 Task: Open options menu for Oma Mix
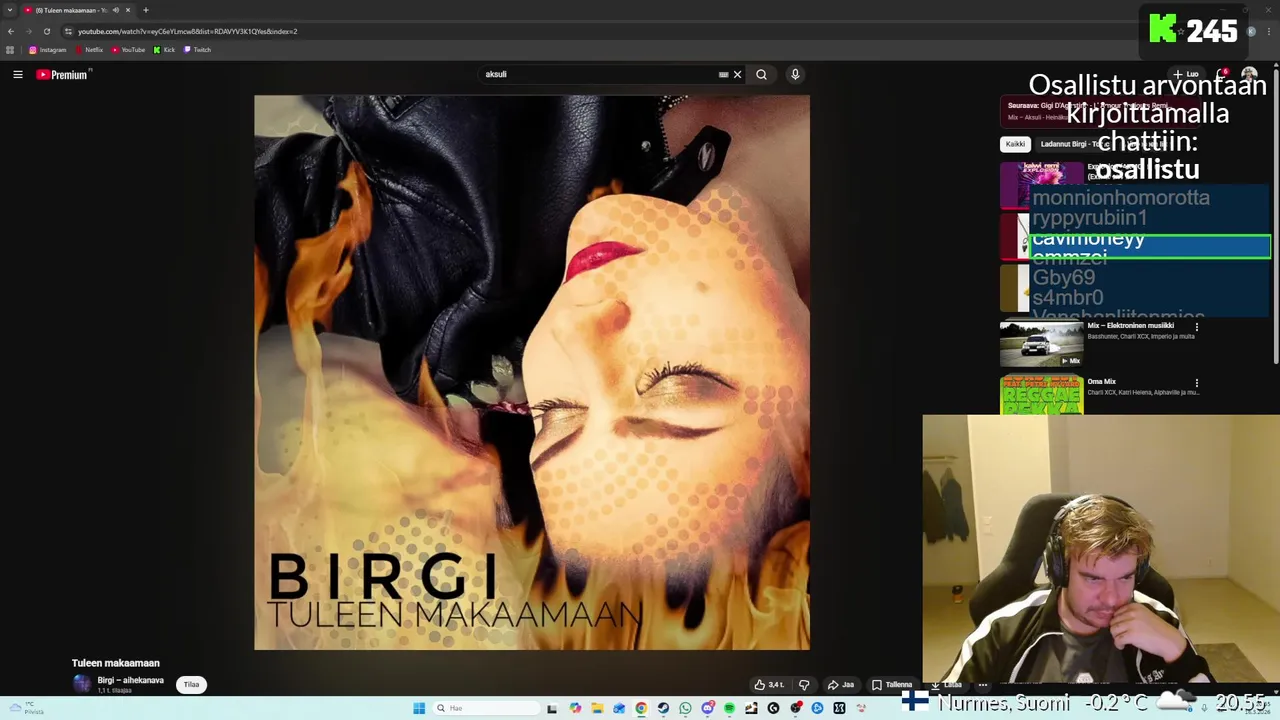pos(1196,383)
